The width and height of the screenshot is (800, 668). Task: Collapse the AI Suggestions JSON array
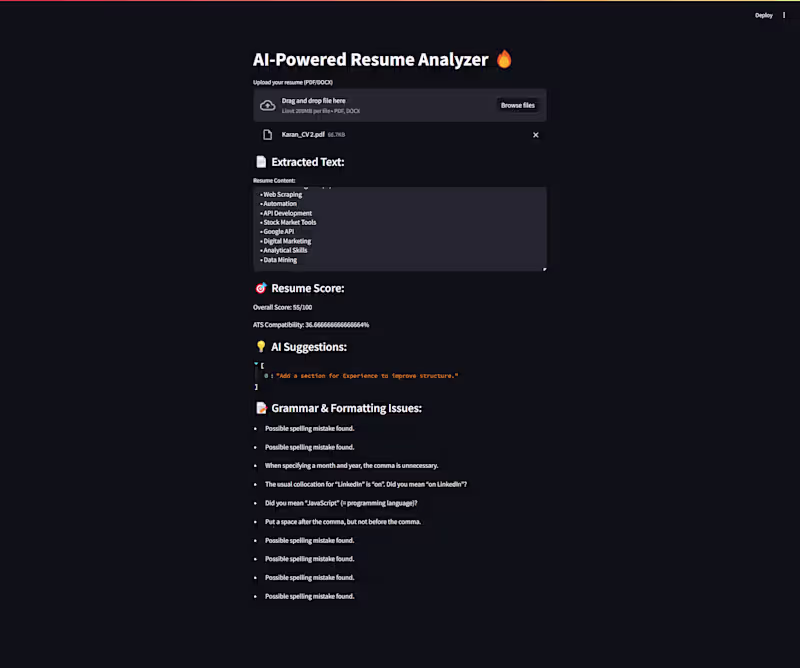click(256, 365)
